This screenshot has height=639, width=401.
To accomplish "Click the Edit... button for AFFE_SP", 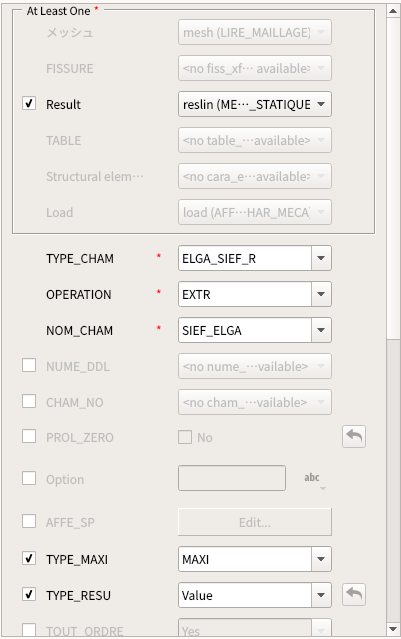I will pyautogui.click(x=255, y=522).
